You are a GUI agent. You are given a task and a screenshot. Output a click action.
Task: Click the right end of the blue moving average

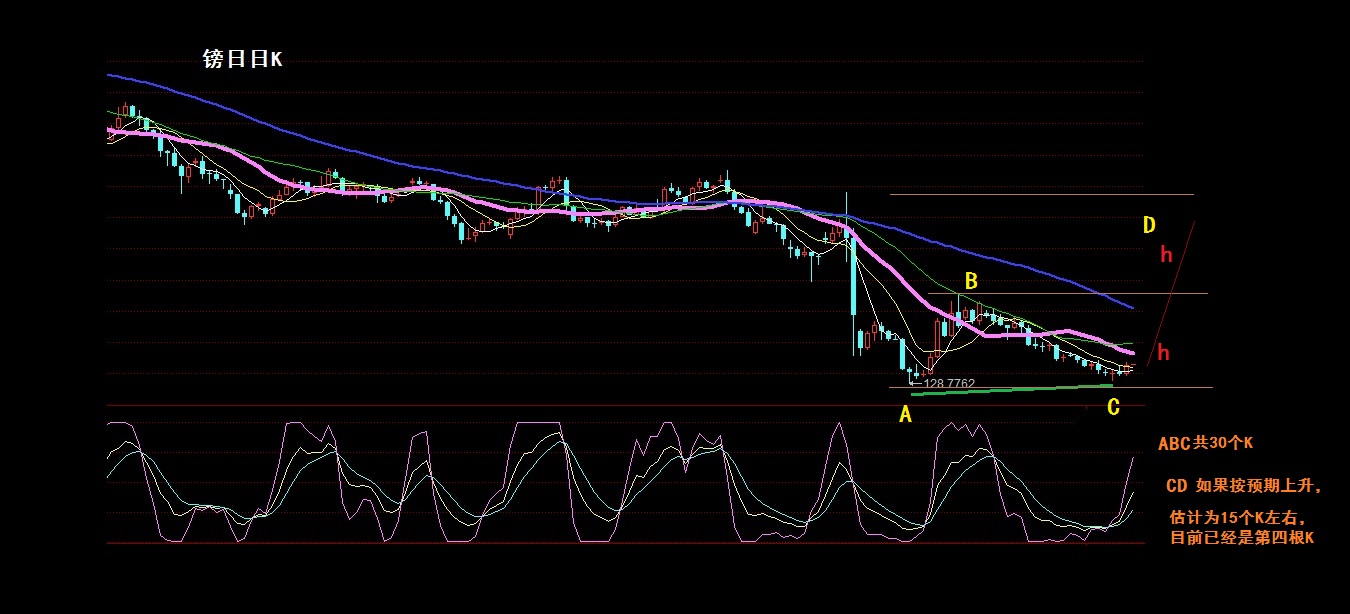click(1130, 306)
